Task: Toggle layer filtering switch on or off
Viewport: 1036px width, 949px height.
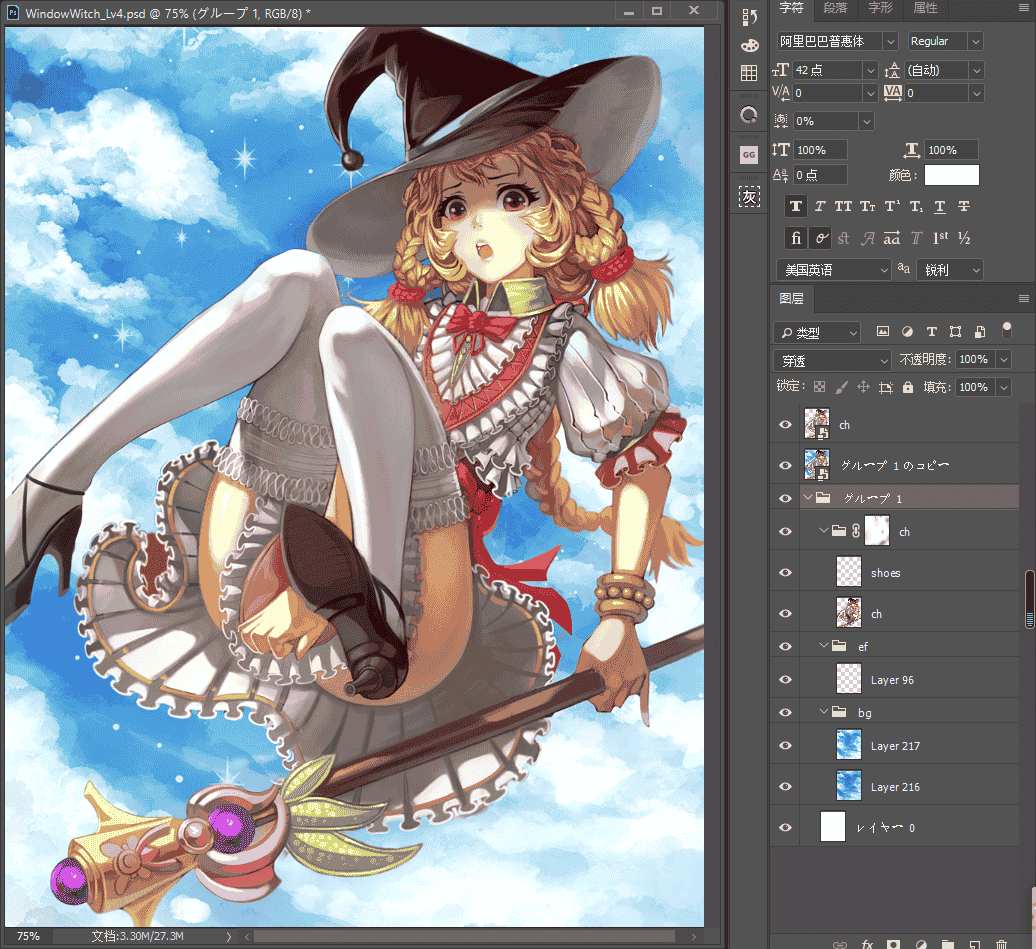Action: (1006, 330)
